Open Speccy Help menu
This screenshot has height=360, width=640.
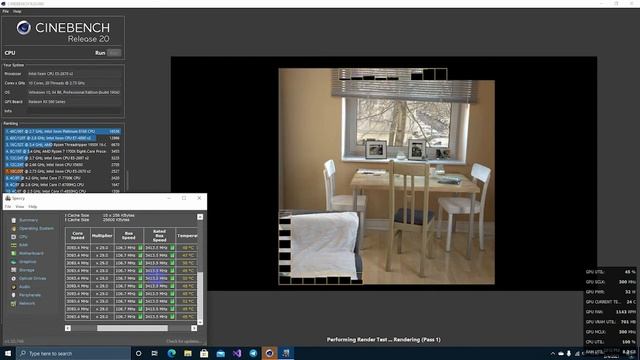point(33,207)
